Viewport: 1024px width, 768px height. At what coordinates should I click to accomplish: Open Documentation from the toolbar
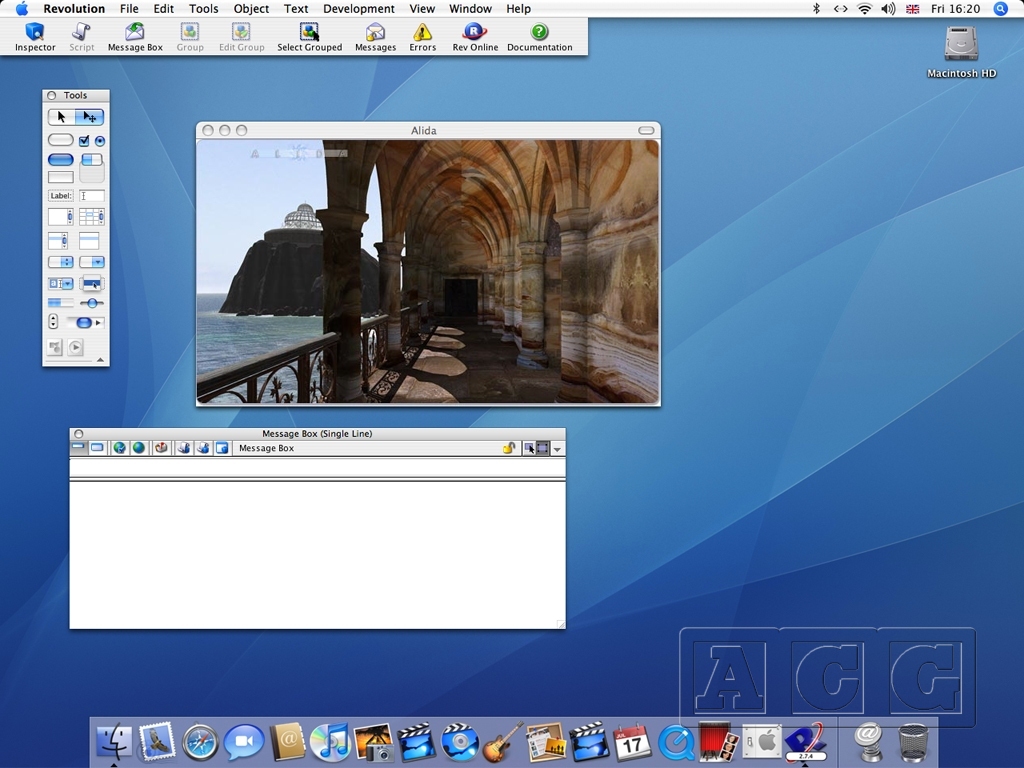[539, 37]
